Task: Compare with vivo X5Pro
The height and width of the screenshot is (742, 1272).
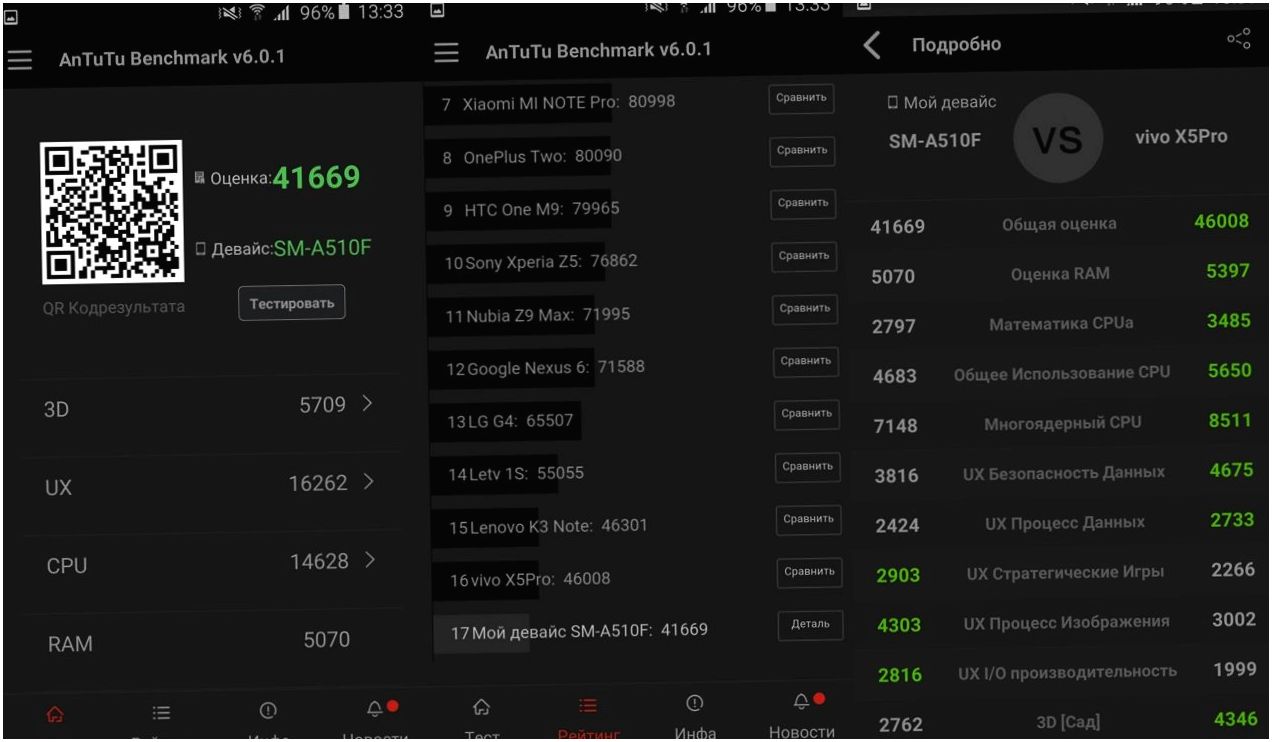Action: 810,572
